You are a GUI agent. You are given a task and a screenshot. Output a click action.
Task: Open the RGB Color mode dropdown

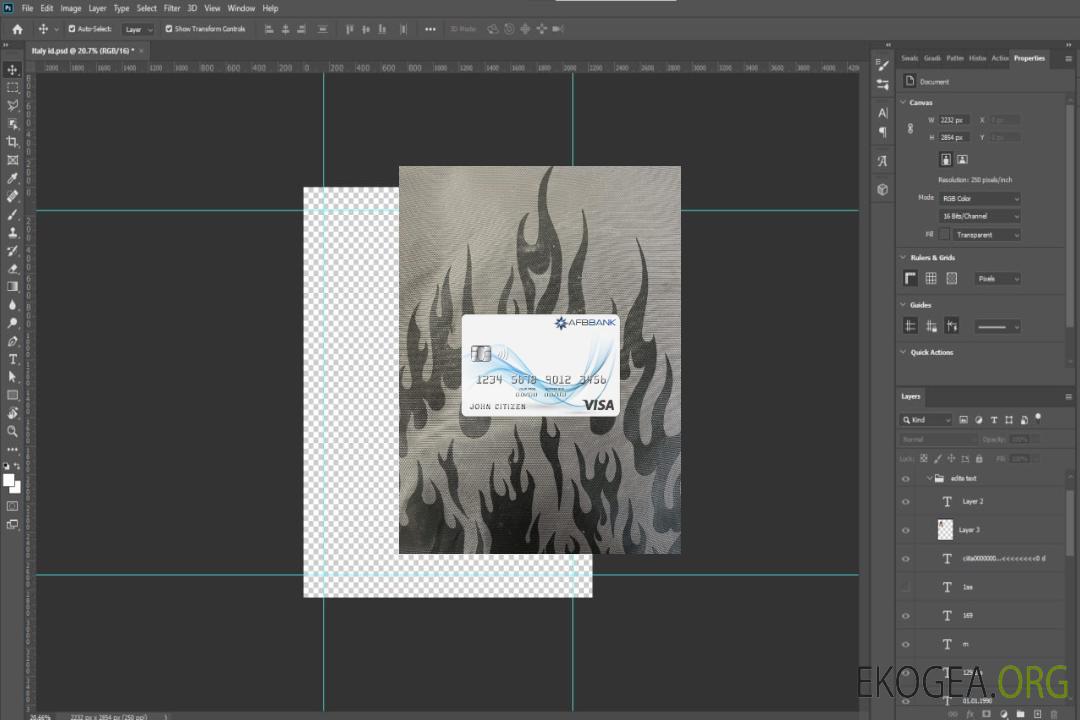[x=980, y=198]
